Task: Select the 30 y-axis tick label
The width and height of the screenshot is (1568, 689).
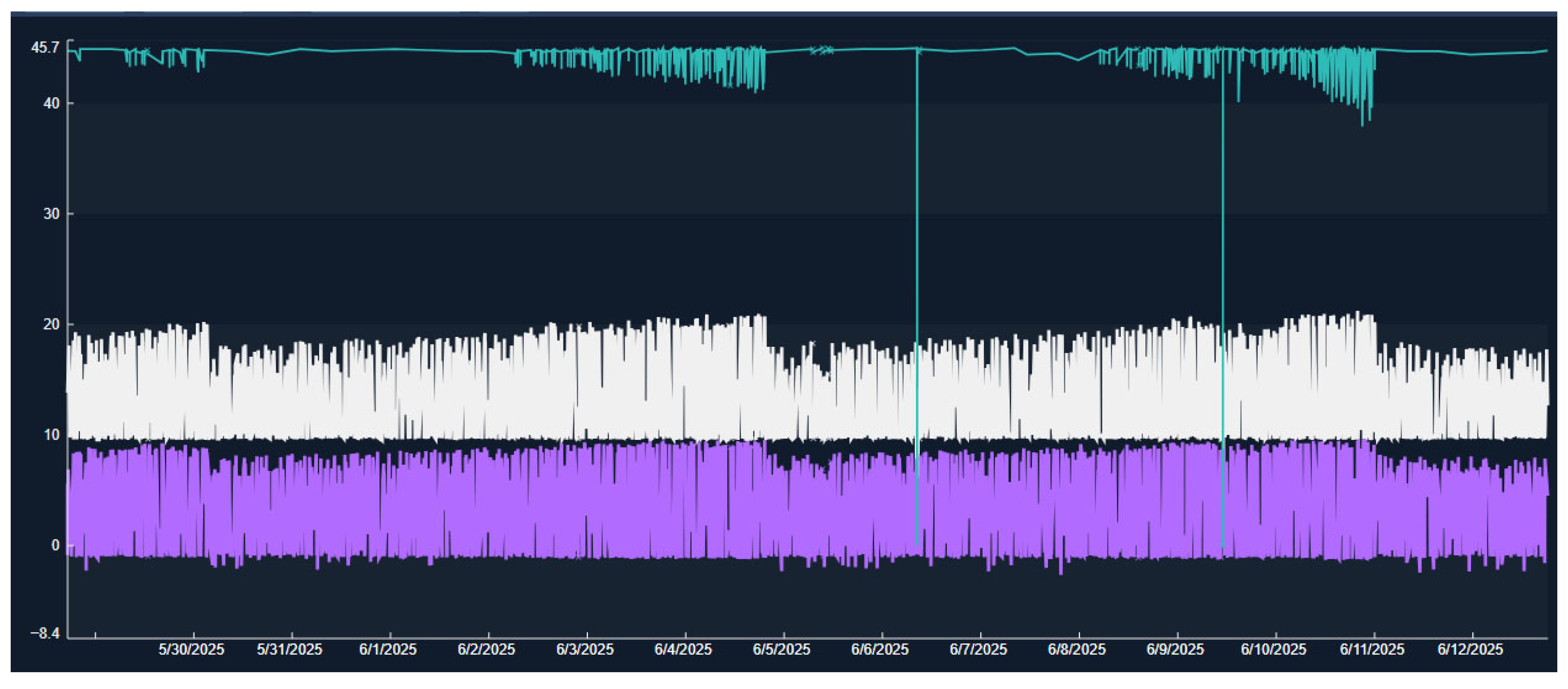Action: (x=51, y=214)
